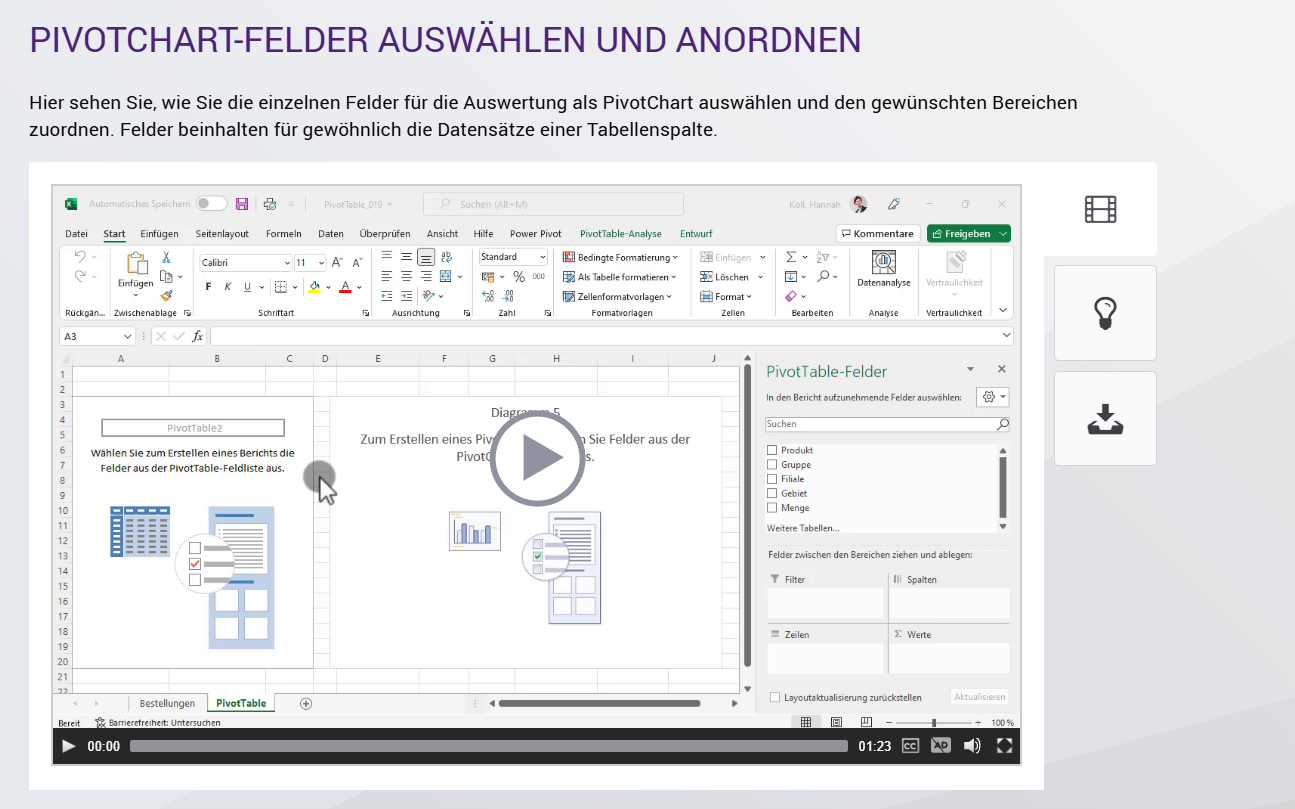
Task: Click the Name Box showing A3
Action: tap(97, 336)
